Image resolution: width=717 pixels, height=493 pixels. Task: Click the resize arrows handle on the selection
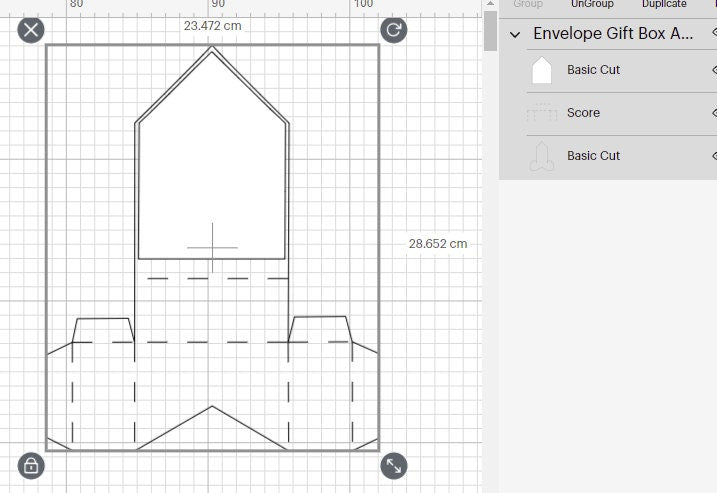click(395, 465)
